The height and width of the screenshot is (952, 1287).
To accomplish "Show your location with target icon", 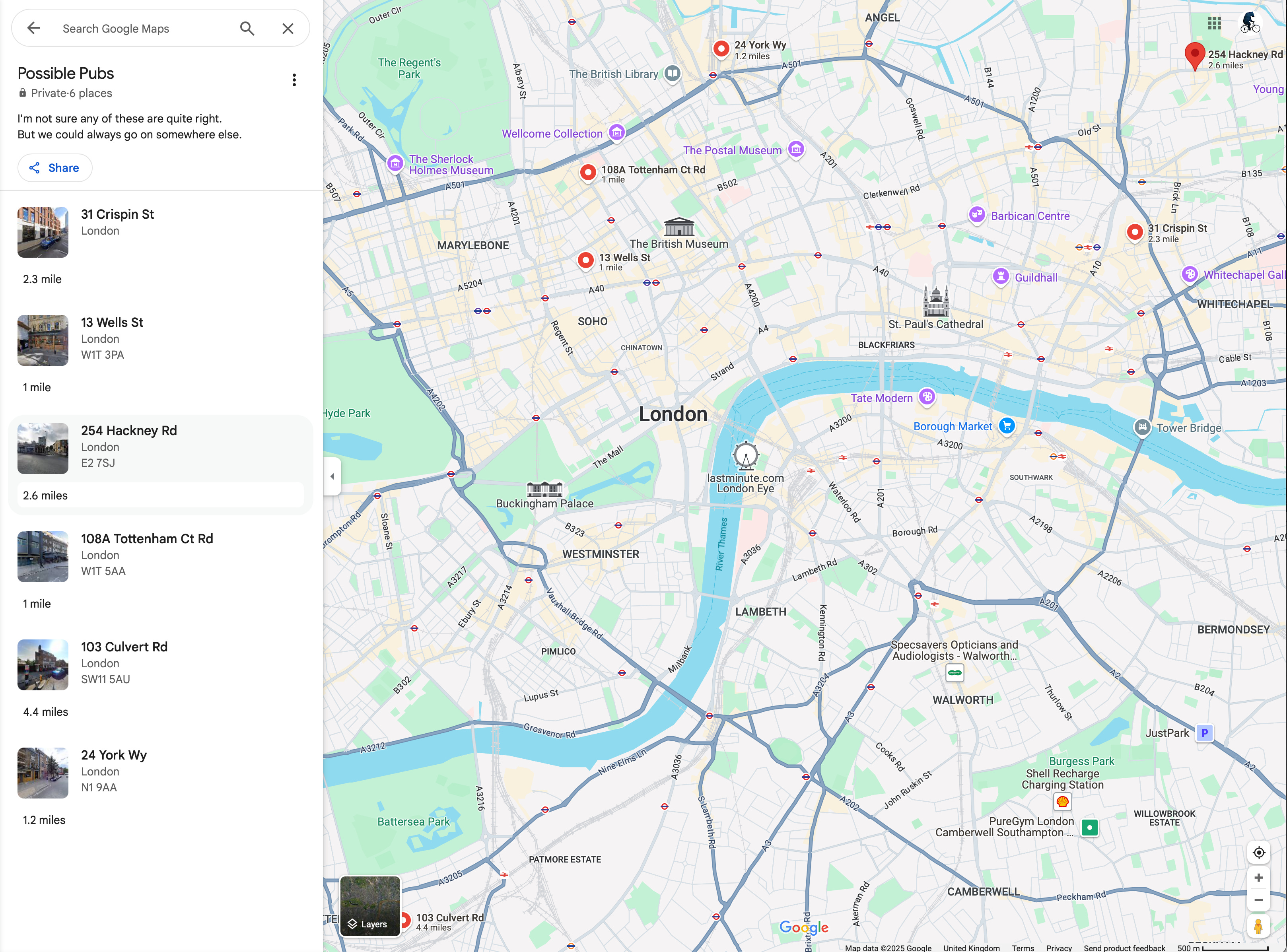I will (x=1259, y=852).
